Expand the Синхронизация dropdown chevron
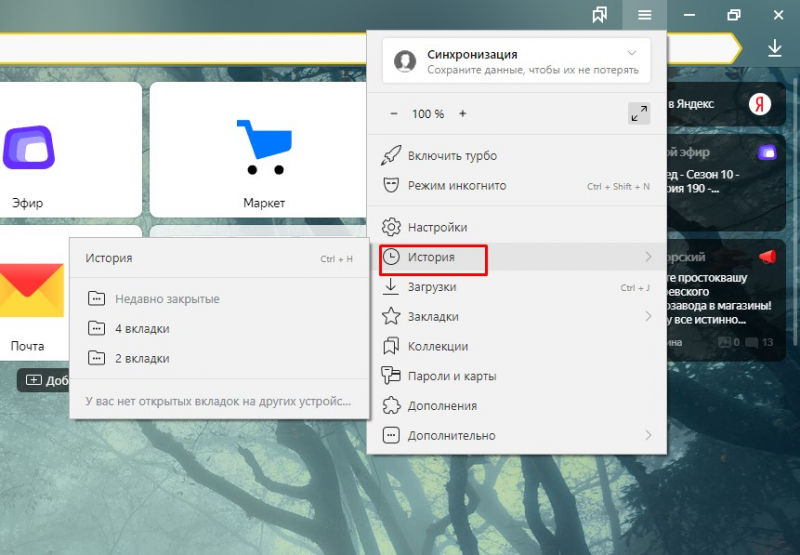This screenshot has height=555, width=800. pyautogui.click(x=632, y=53)
